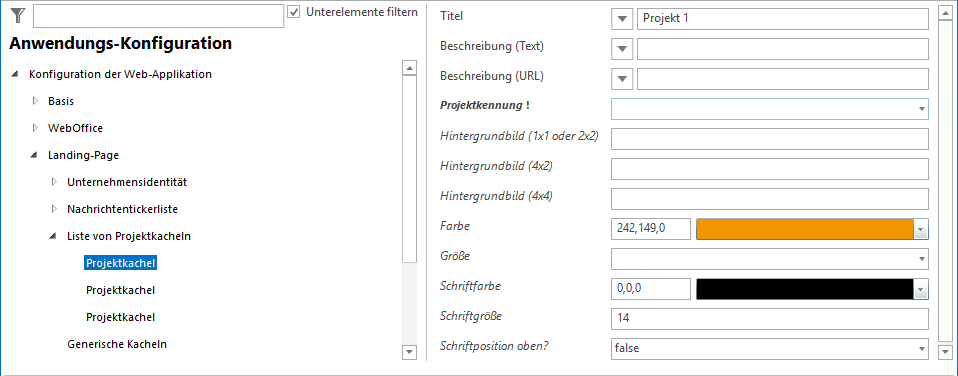This screenshot has height=376, width=958.
Task: Click the Titel field containing Projekt 1
Action: pyautogui.click(x=783, y=19)
